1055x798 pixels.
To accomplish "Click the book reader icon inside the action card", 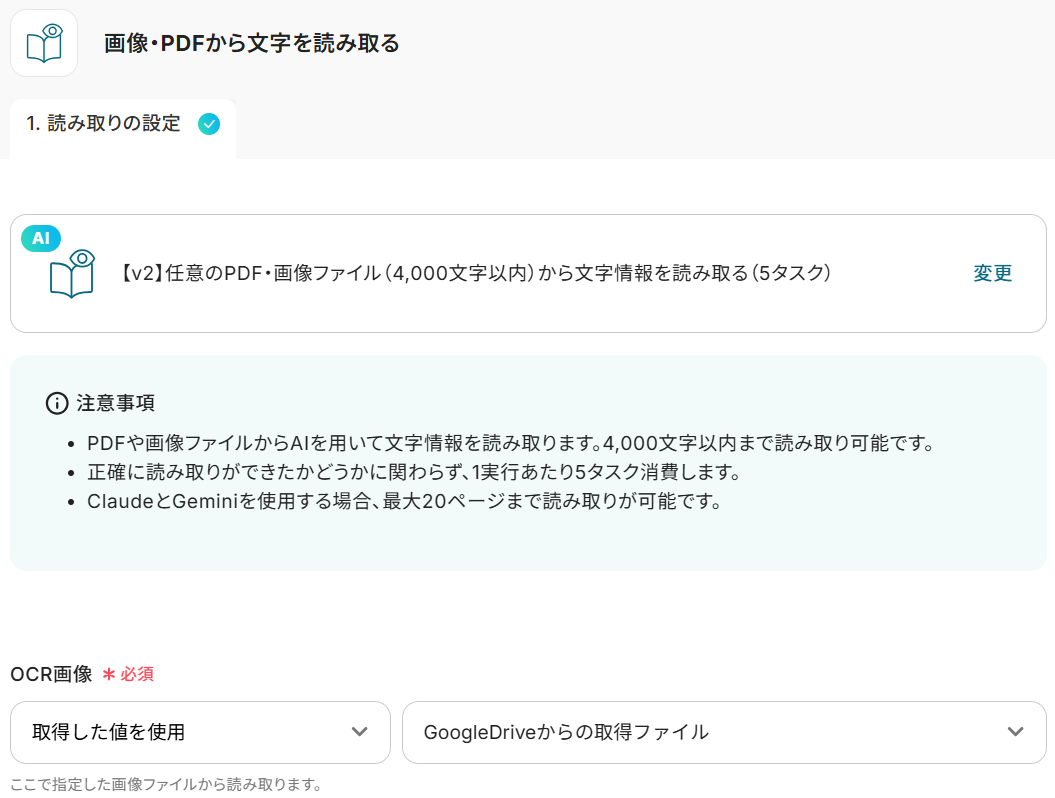I will coord(72,273).
